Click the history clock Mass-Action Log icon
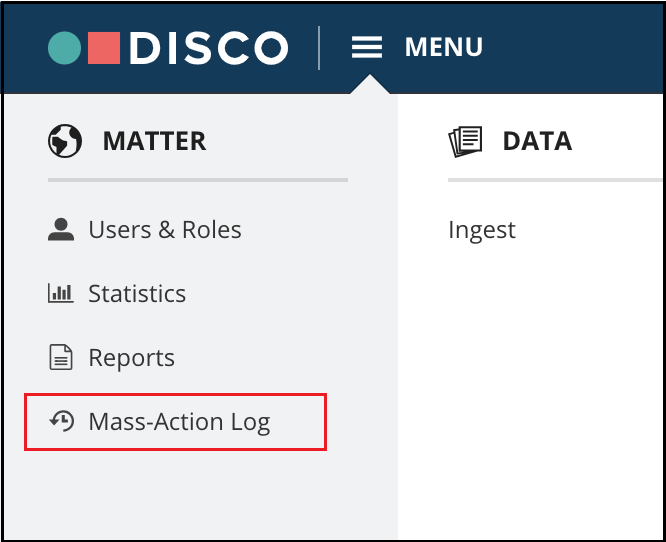Viewport: 666px width, 542px height. tap(62, 421)
